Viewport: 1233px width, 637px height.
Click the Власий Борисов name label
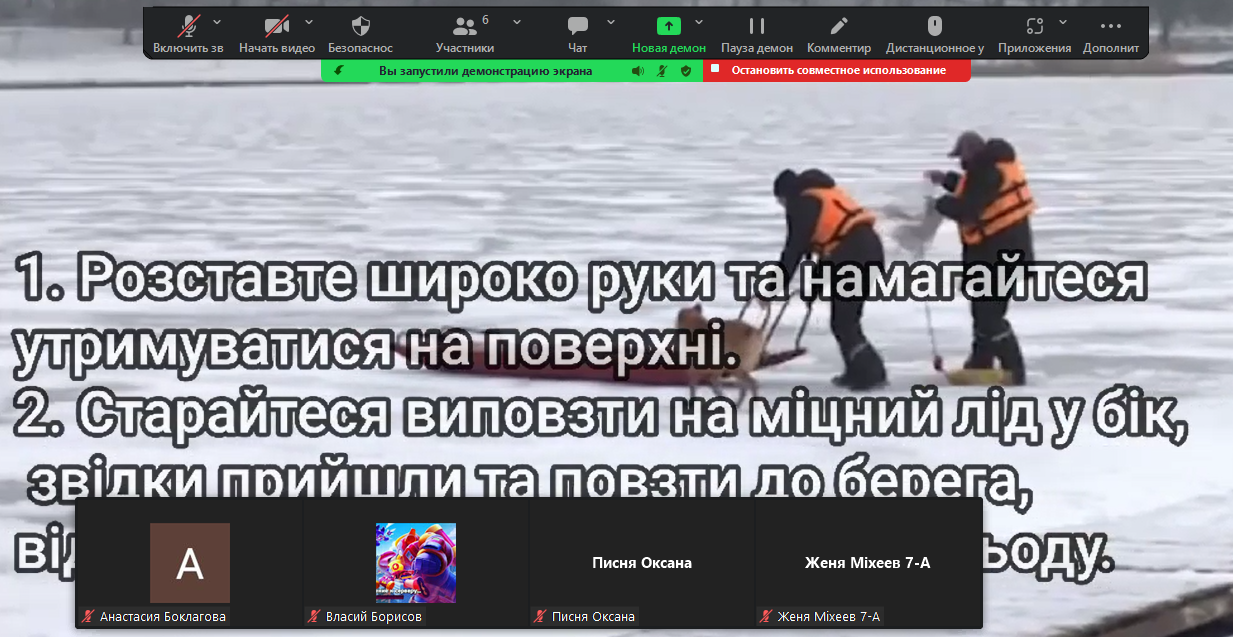click(374, 617)
